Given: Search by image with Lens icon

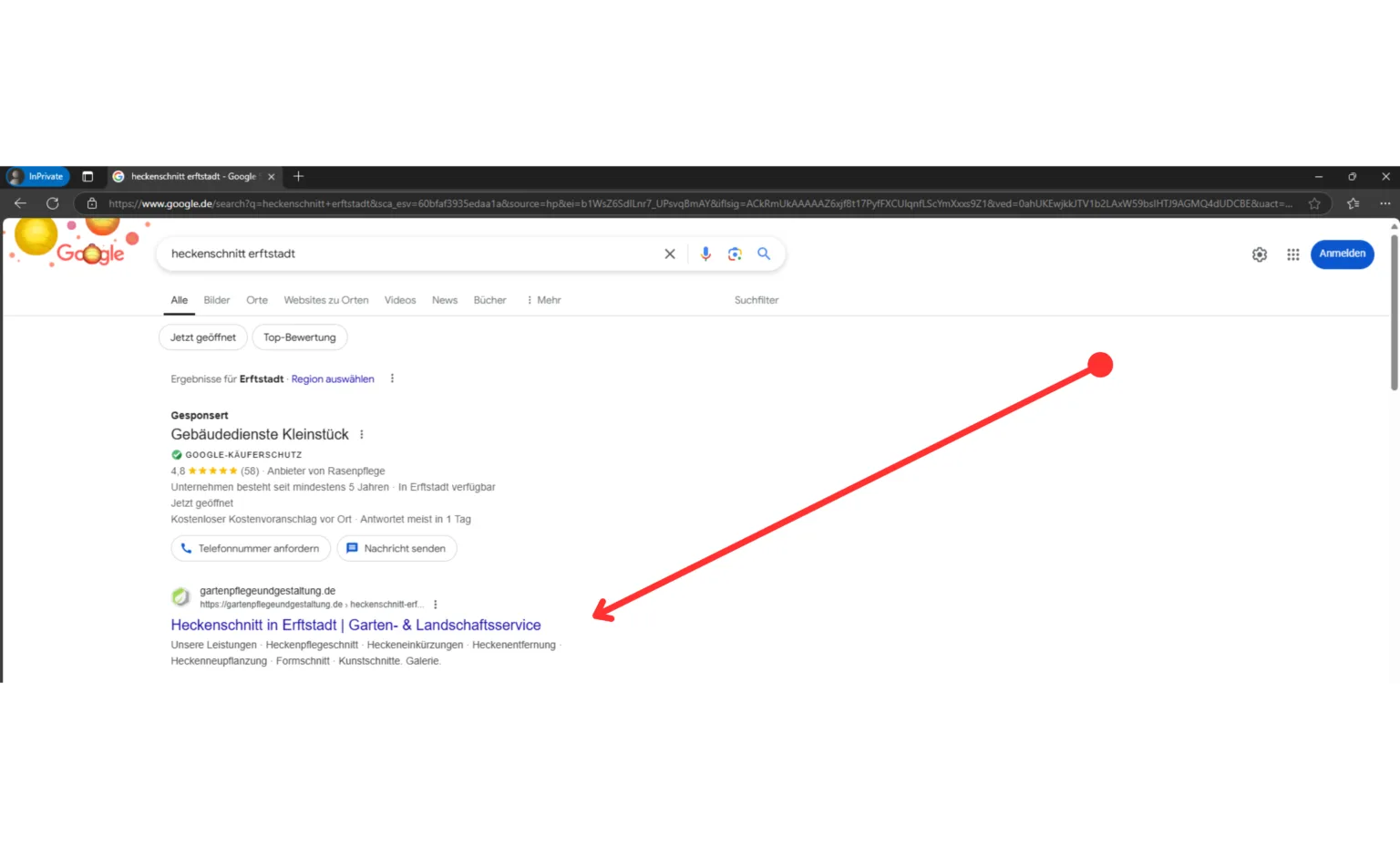Looking at the screenshot, I should [735, 254].
